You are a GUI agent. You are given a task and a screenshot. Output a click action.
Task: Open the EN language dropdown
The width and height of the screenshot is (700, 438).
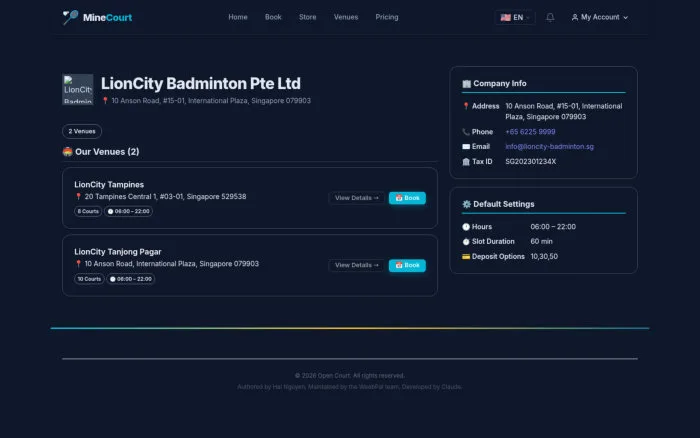(515, 17)
